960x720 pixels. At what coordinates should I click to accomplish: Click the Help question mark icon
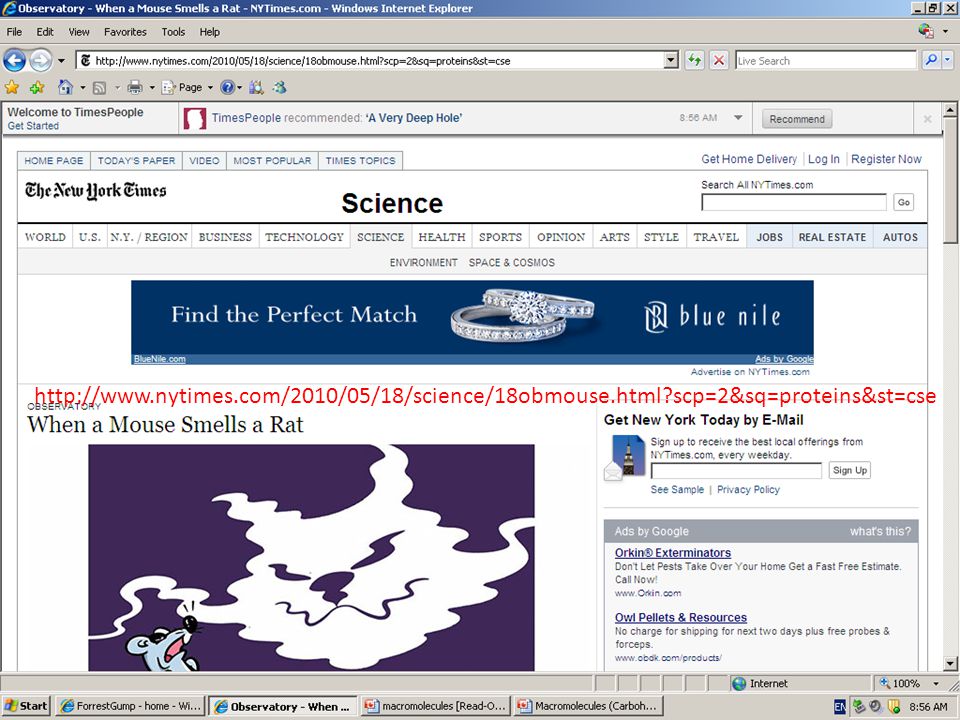click(x=227, y=88)
